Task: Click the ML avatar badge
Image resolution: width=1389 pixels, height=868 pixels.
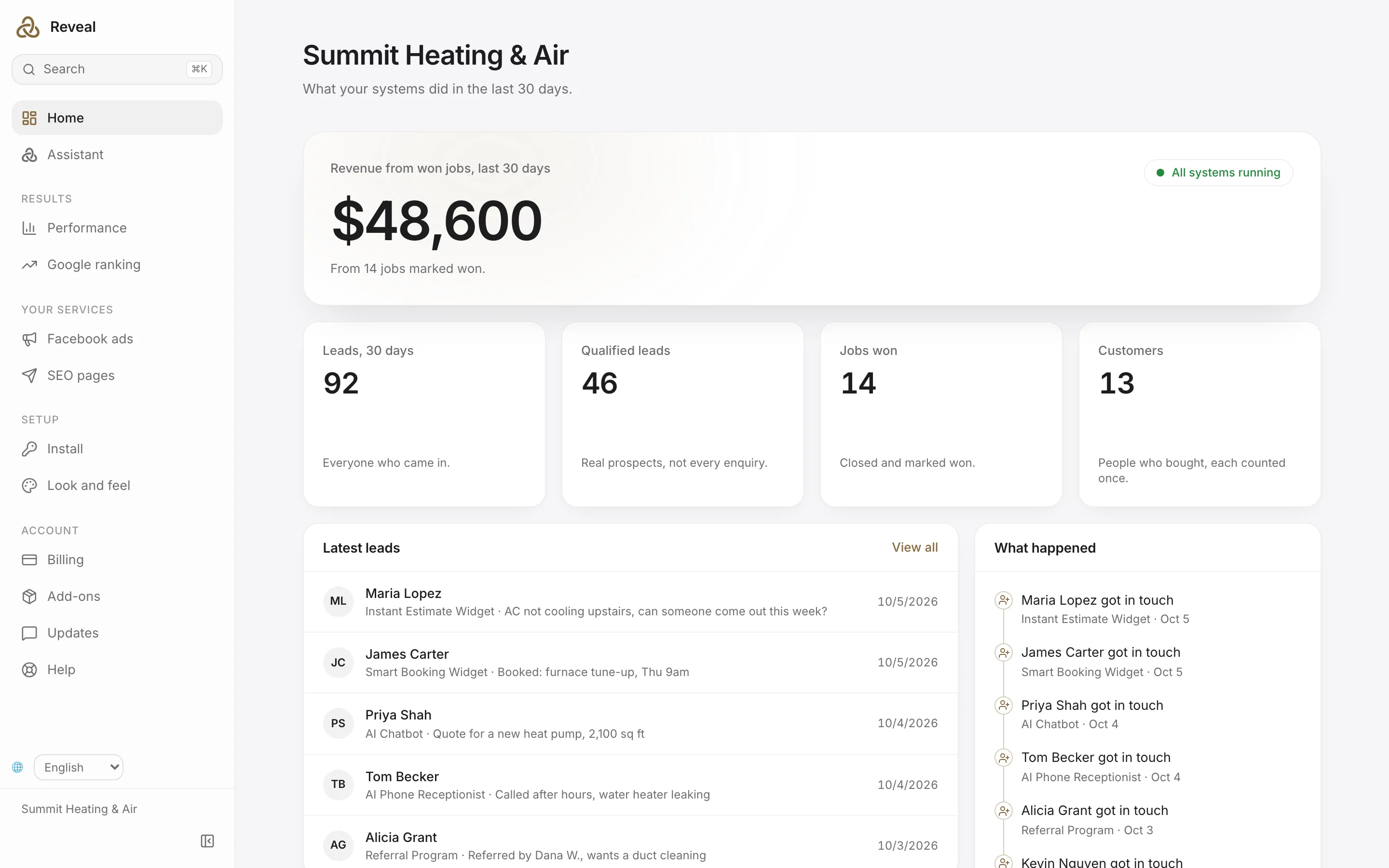Action: pyautogui.click(x=338, y=601)
